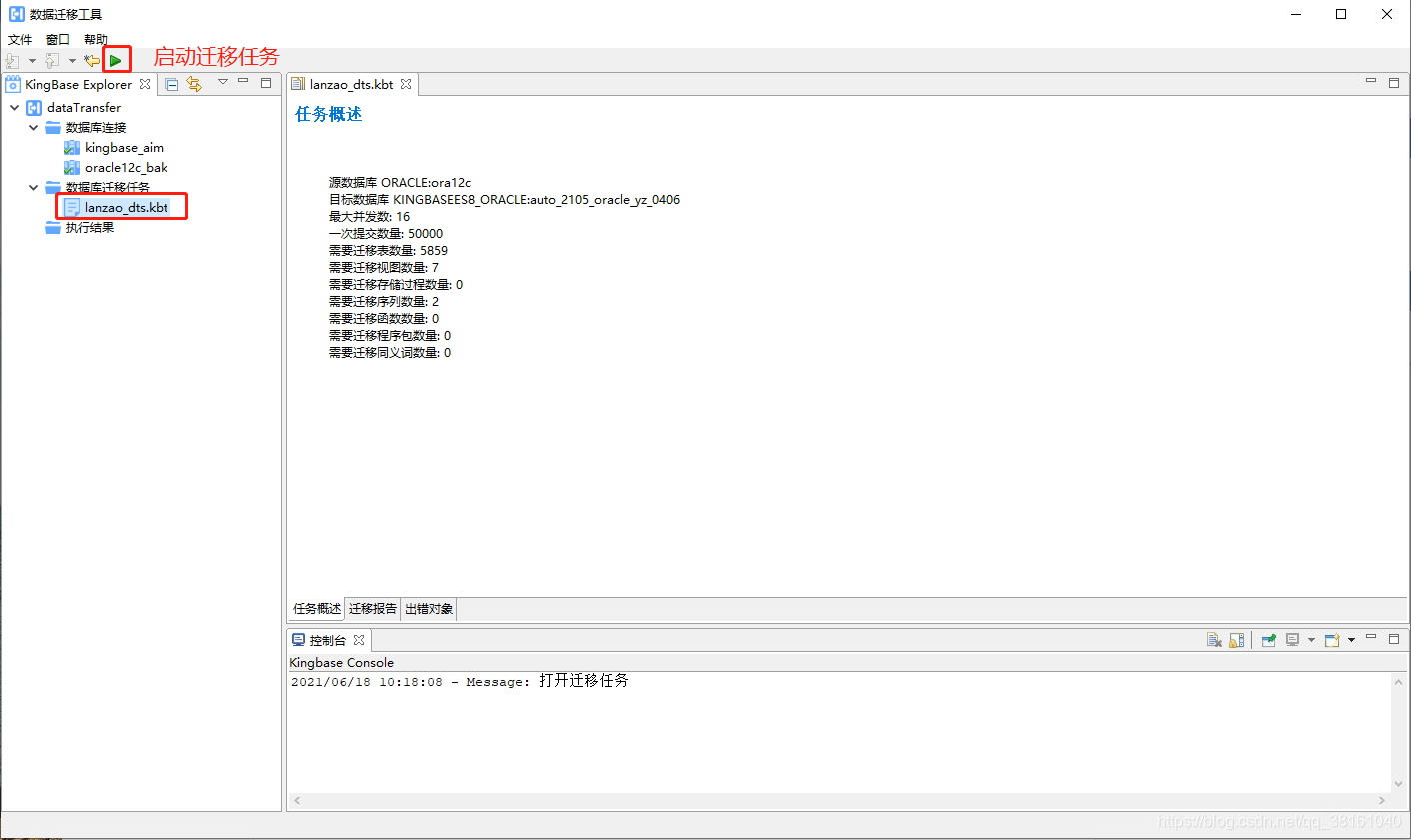Viewport: 1411px width, 840px height.
Task: Collapse all in KingBase Explorer
Action: click(x=172, y=84)
